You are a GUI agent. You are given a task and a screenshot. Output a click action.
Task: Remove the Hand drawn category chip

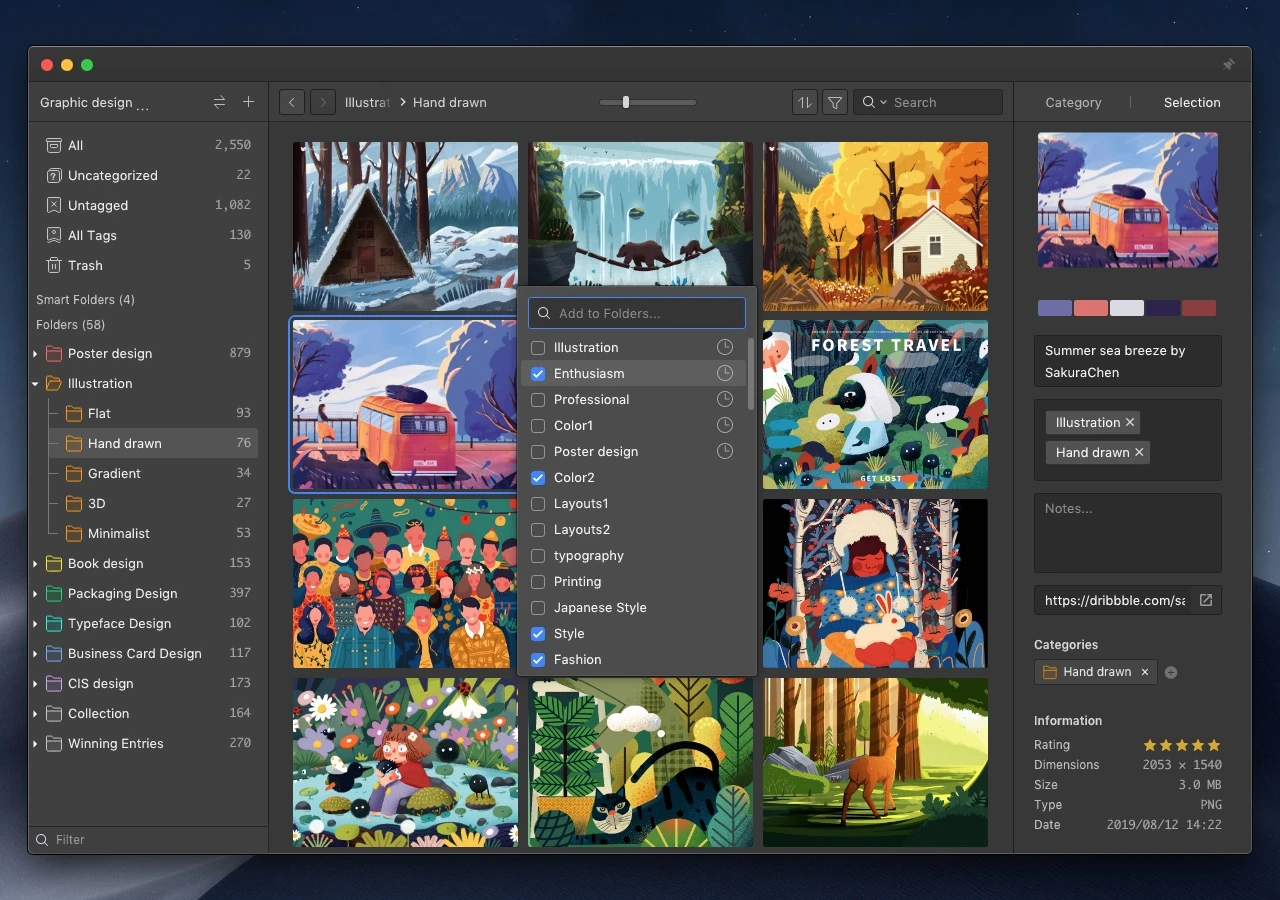click(1145, 672)
